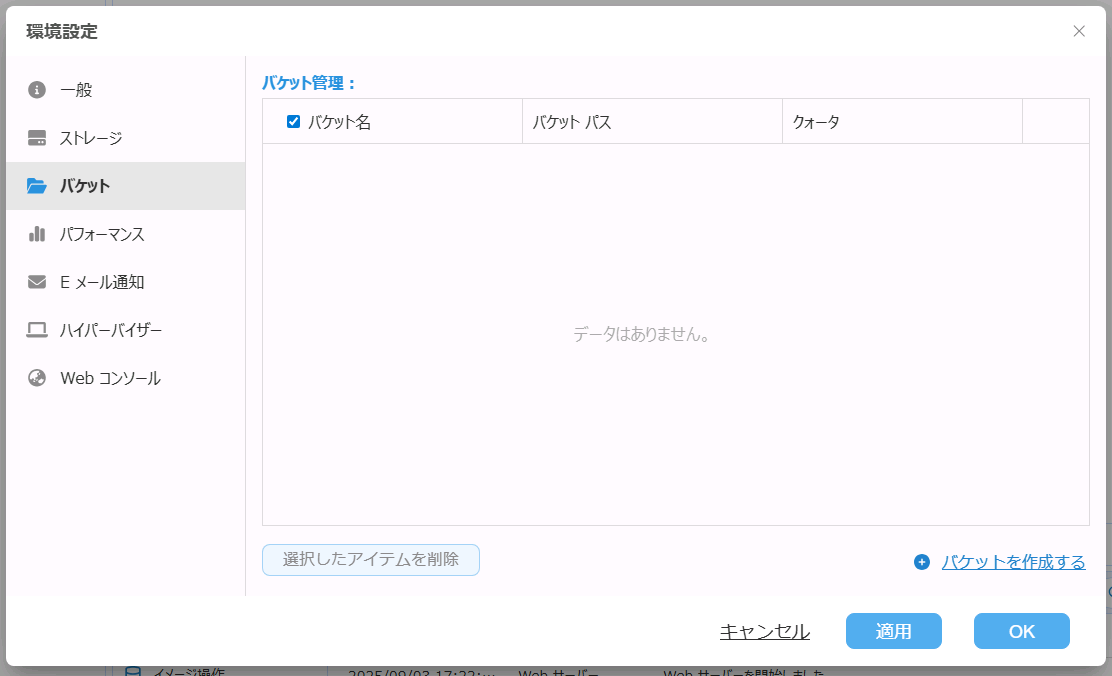Click the storage drive icon for ストレージ
1112x676 pixels.
[x=37, y=138]
